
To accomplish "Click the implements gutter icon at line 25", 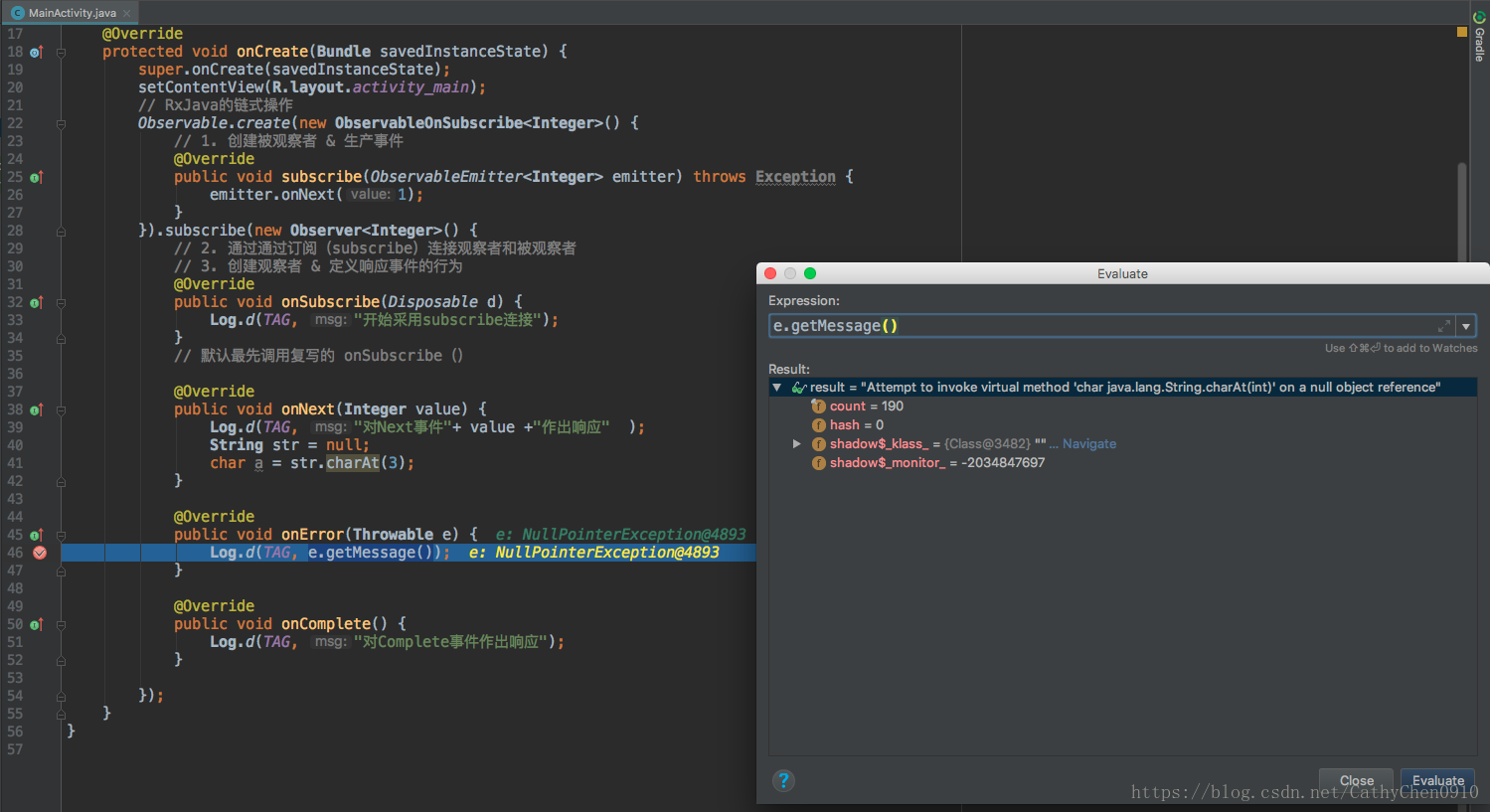I will pyautogui.click(x=37, y=177).
